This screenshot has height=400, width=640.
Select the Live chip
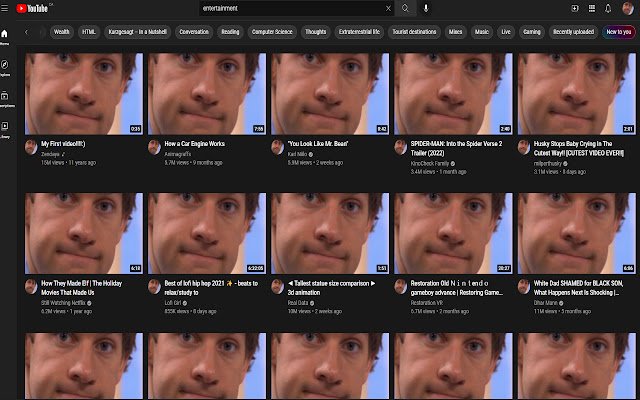coord(506,32)
